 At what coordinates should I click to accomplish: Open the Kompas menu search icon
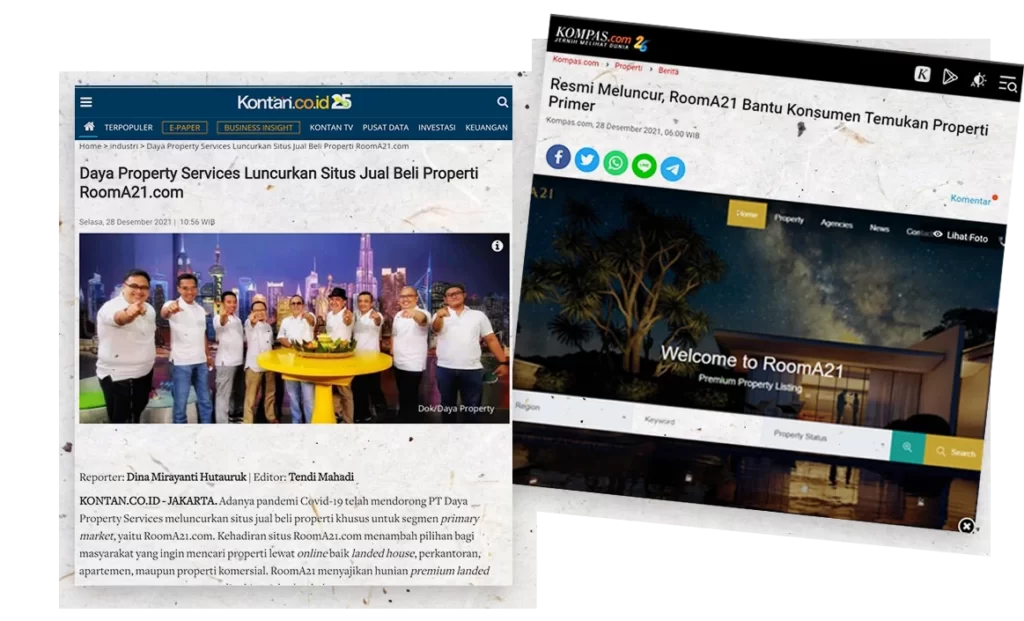[1008, 84]
